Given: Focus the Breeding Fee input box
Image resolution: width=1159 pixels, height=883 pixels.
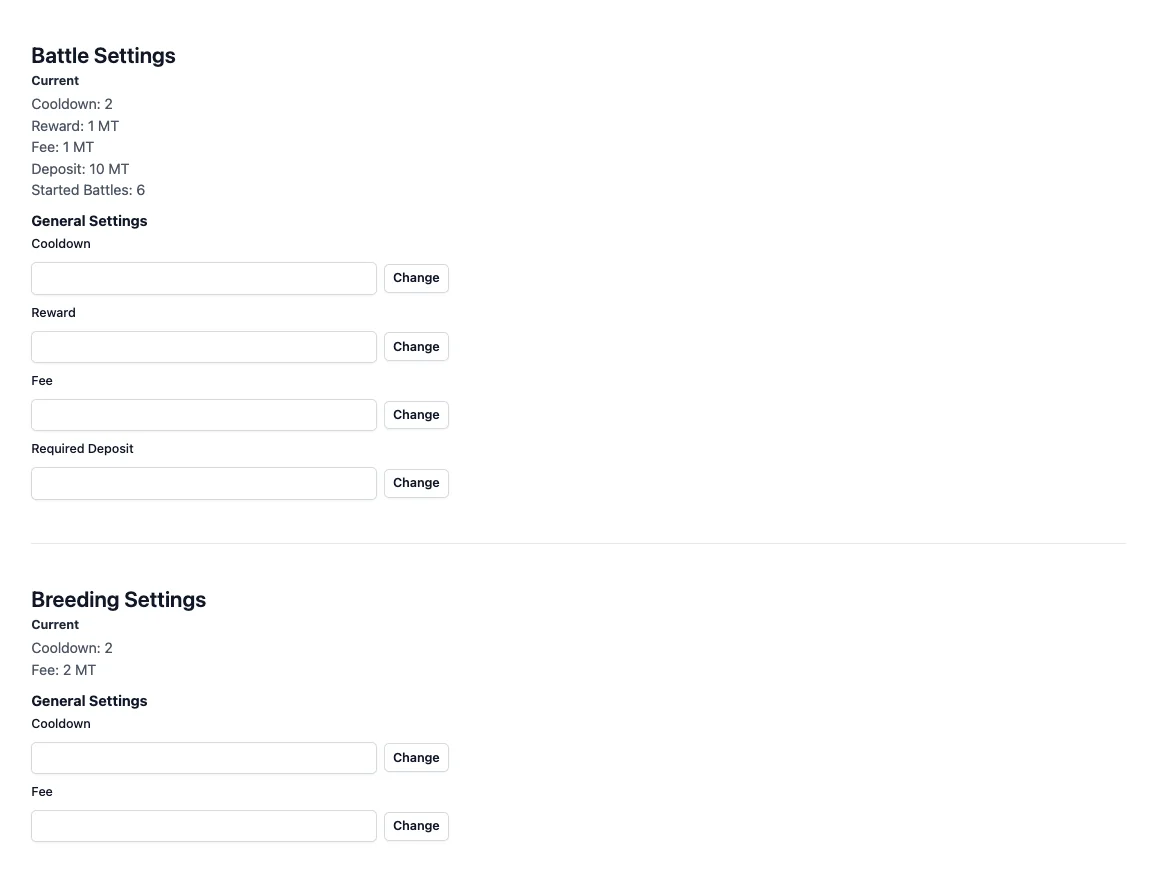Looking at the screenshot, I should 204,826.
